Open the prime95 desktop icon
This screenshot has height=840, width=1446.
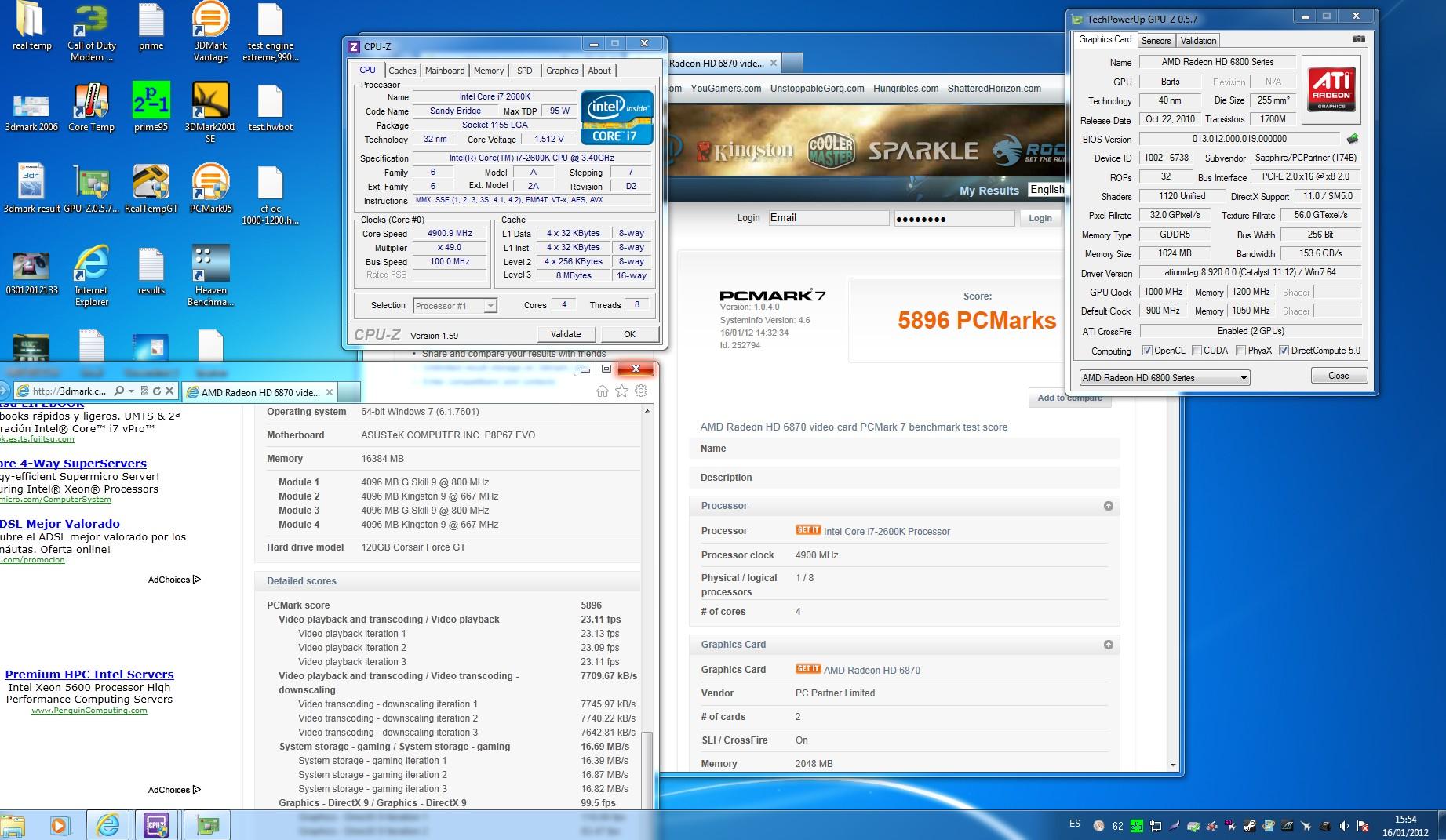tap(151, 108)
